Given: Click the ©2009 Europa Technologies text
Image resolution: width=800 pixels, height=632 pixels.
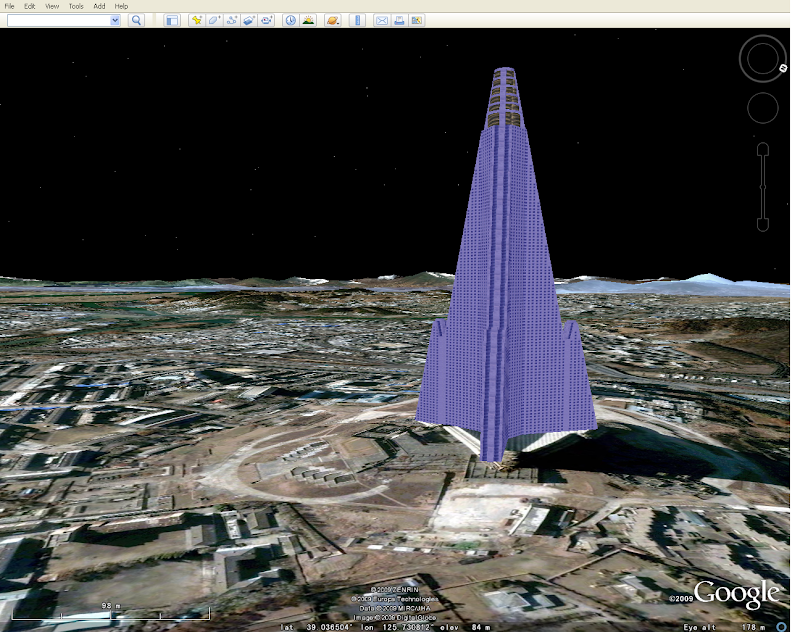Looking at the screenshot, I should point(394,599).
